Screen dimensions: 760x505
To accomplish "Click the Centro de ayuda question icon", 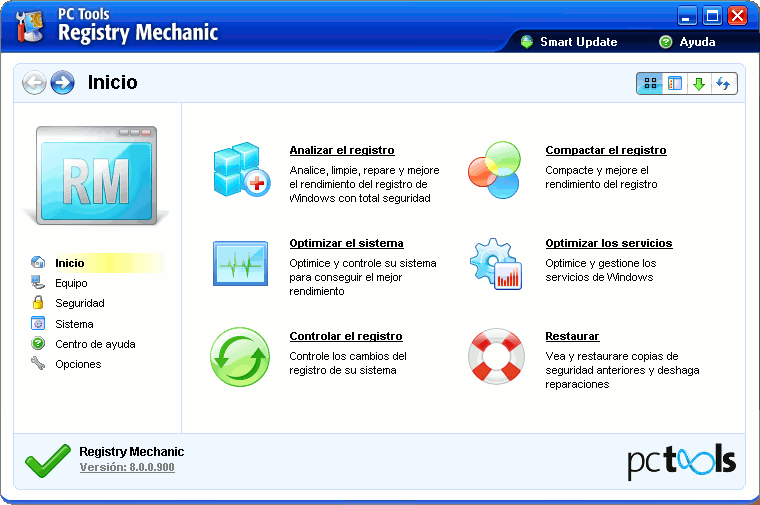I will point(38,344).
